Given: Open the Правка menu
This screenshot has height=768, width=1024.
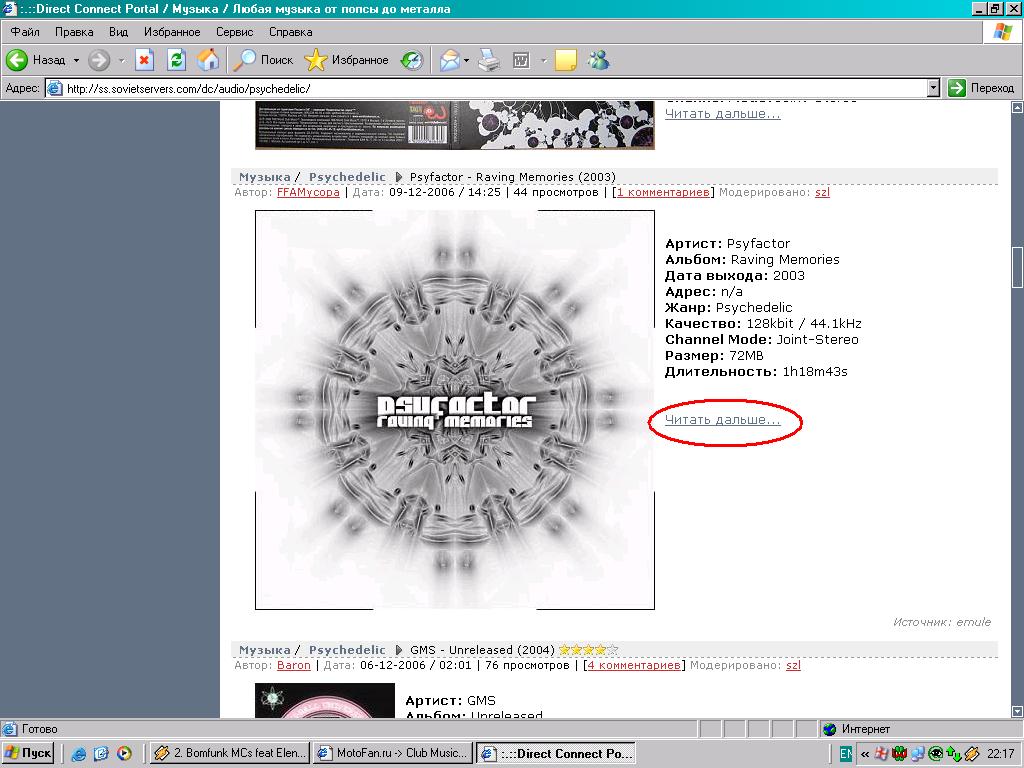Looking at the screenshot, I should coord(74,31).
